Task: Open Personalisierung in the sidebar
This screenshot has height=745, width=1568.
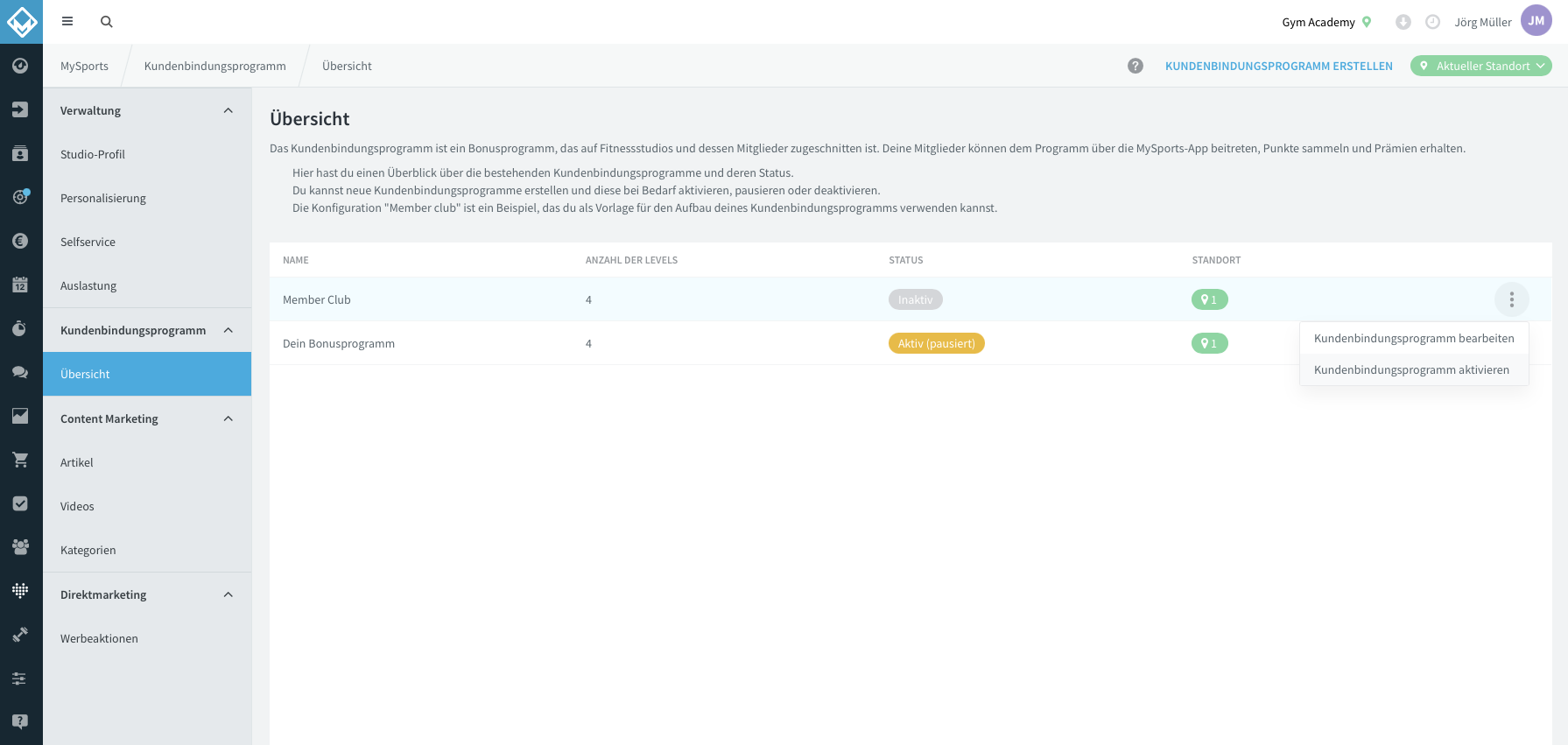Action: (147, 198)
